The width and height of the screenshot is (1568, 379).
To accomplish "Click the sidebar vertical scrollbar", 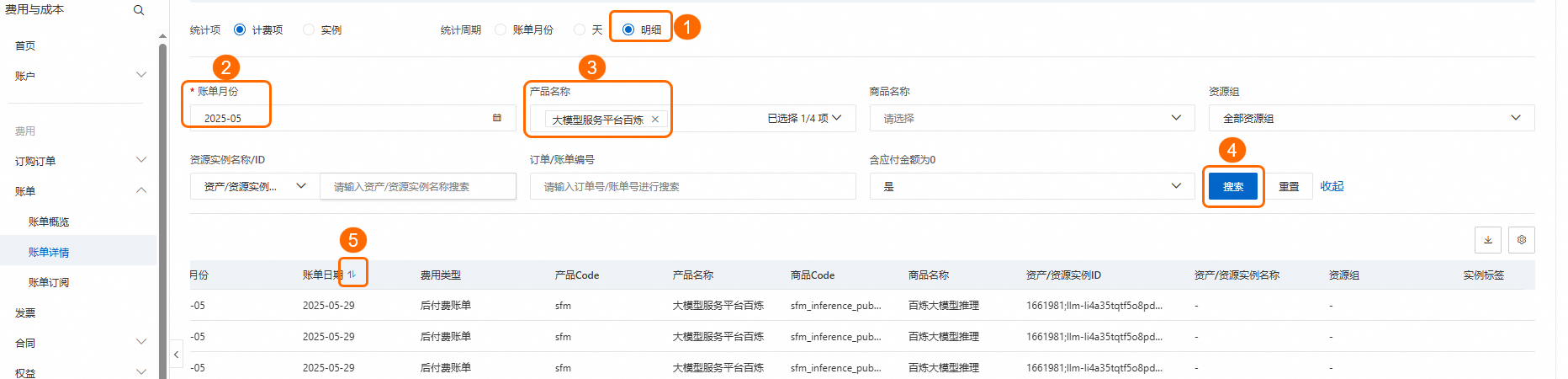I will point(162,211).
